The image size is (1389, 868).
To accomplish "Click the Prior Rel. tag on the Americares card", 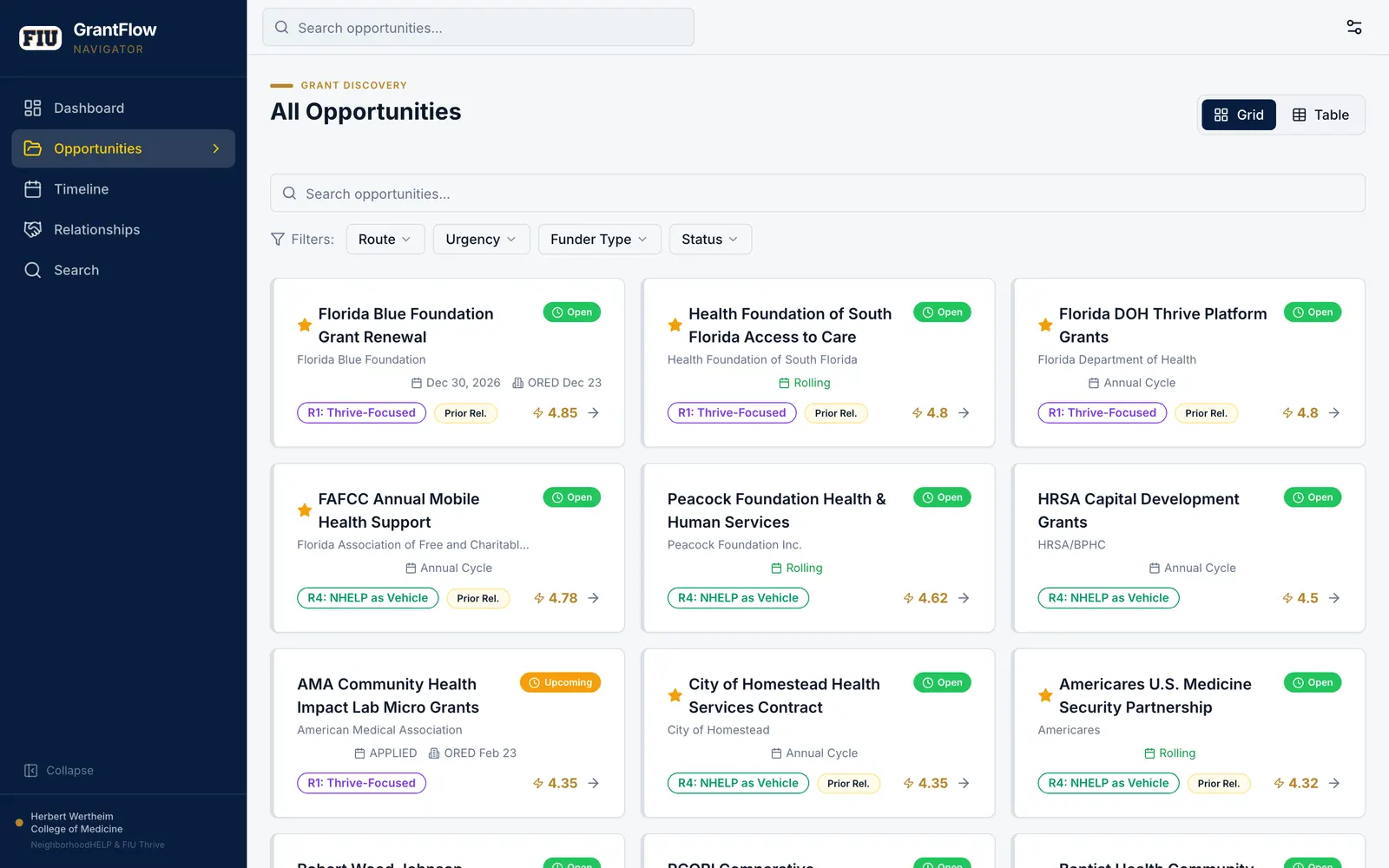I will pyautogui.click(x=1219, y=783).
